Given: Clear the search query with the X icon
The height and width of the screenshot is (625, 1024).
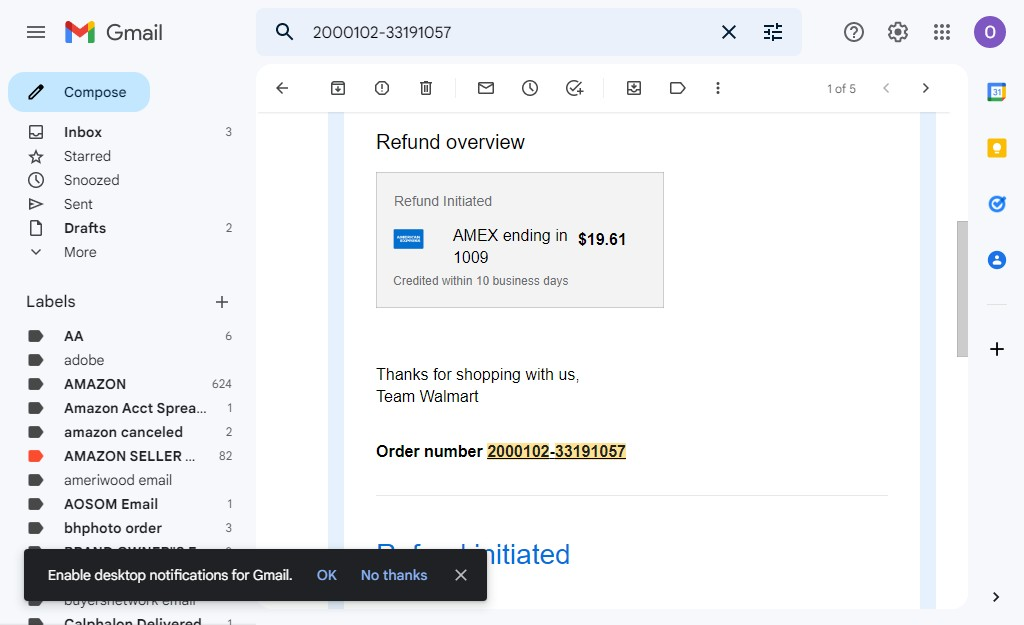Looking at the screenshot, I should tap(729, 32).
